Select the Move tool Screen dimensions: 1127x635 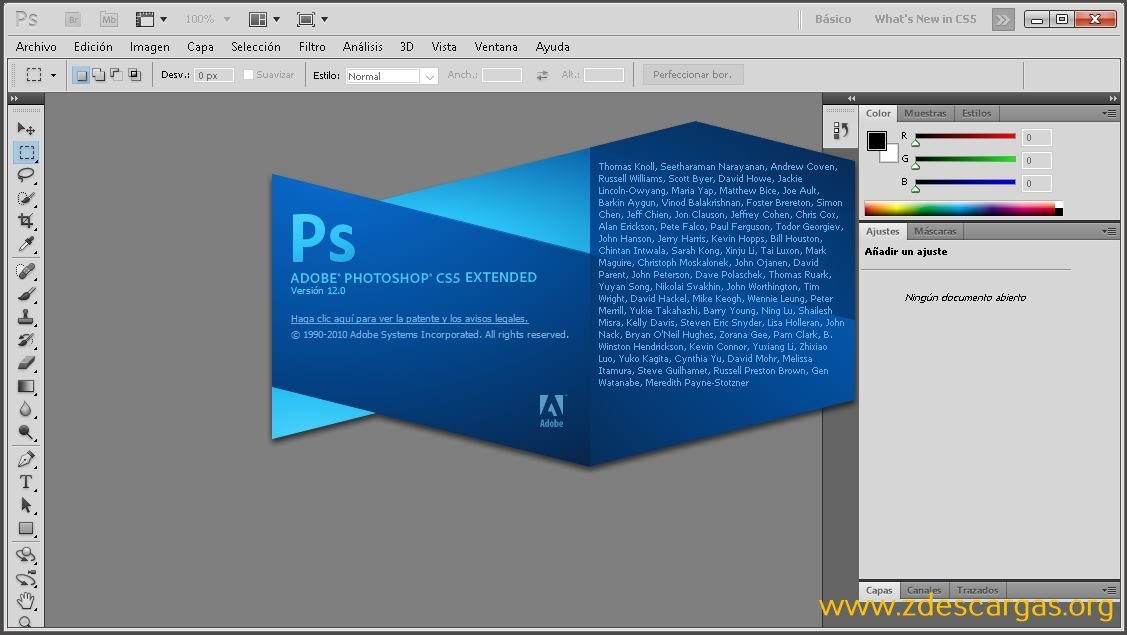point(26,129)
